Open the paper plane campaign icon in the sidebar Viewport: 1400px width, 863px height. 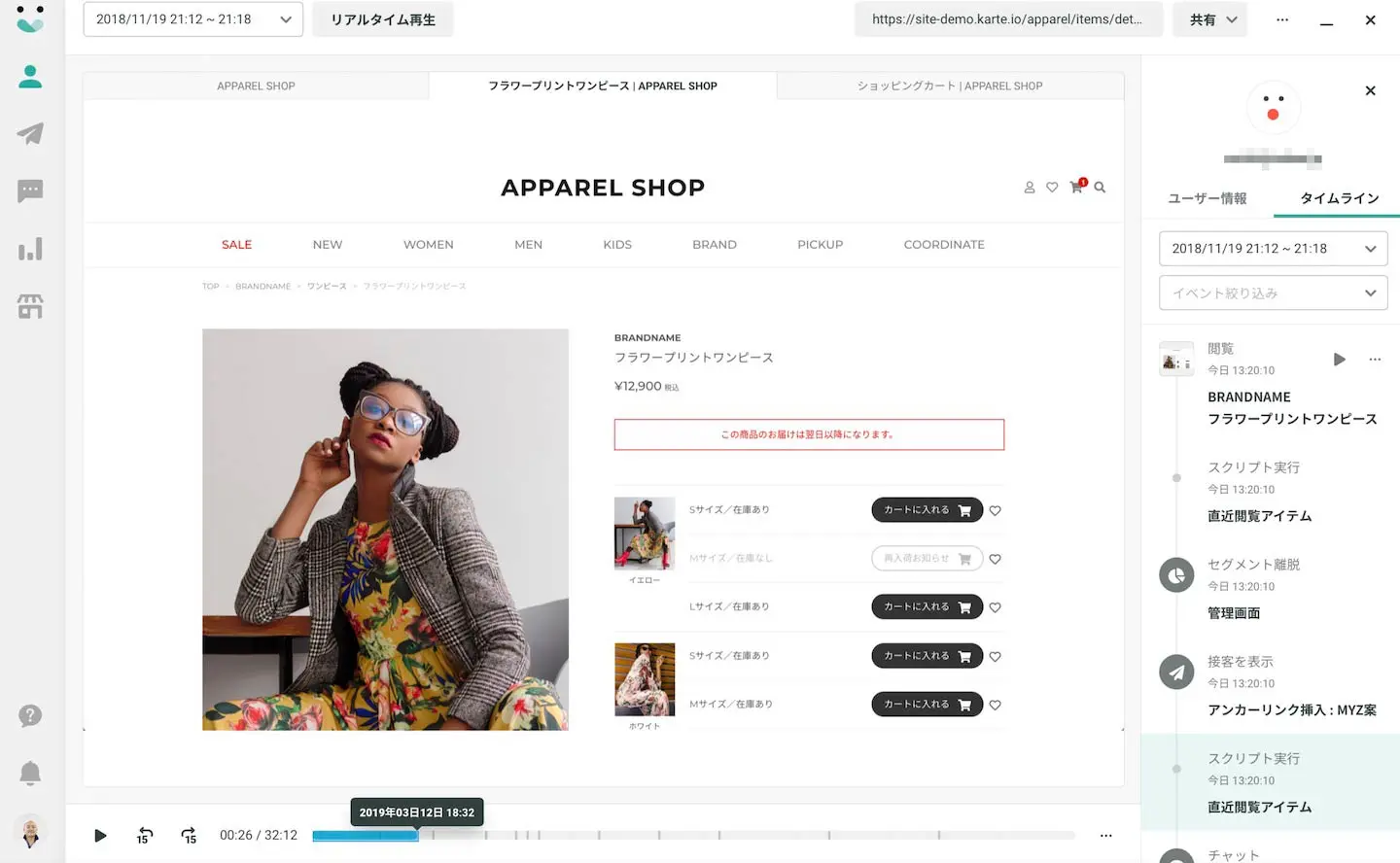30,133
